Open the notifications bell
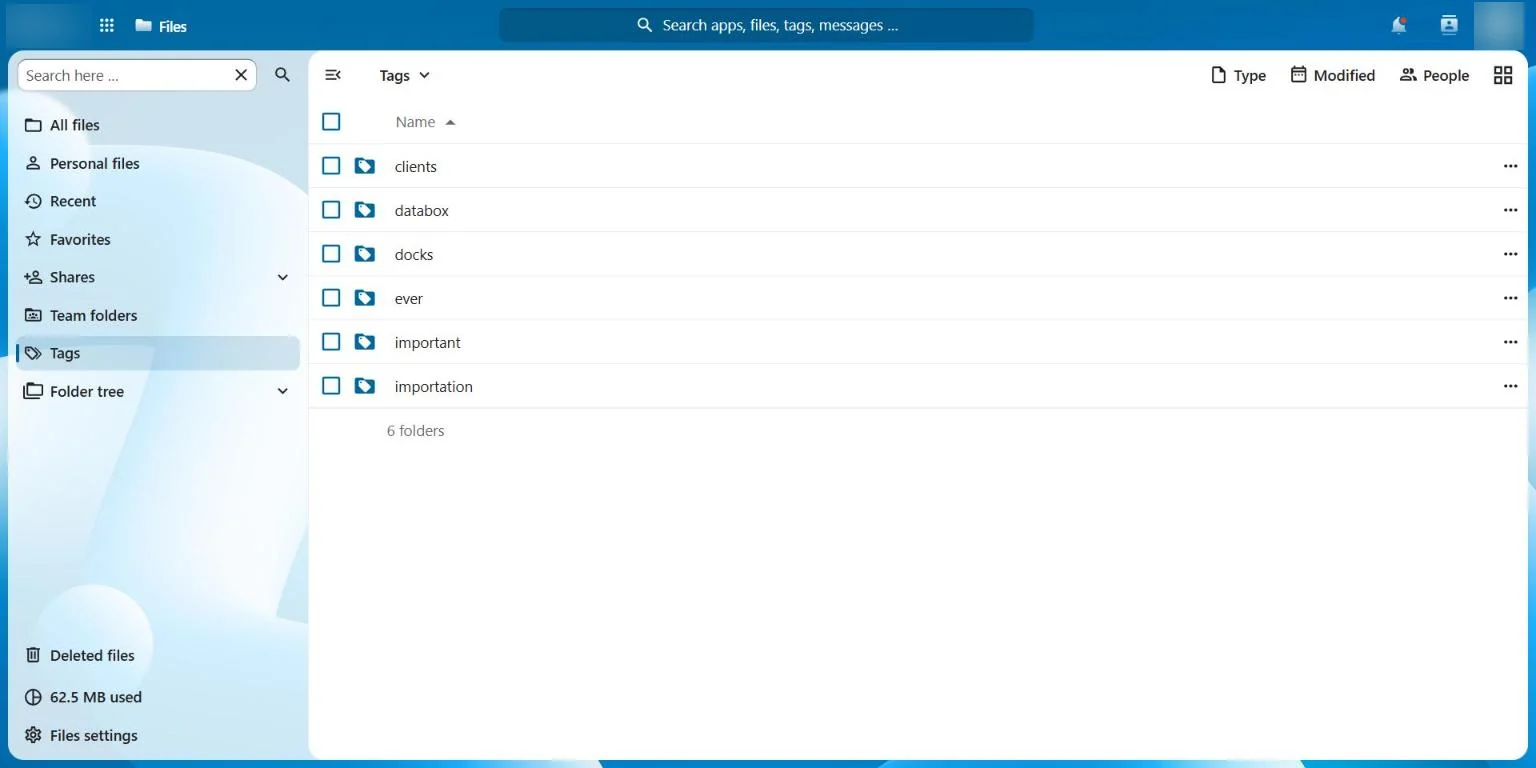Viewport: 1536px width, 768px height. pos(1399,26)
